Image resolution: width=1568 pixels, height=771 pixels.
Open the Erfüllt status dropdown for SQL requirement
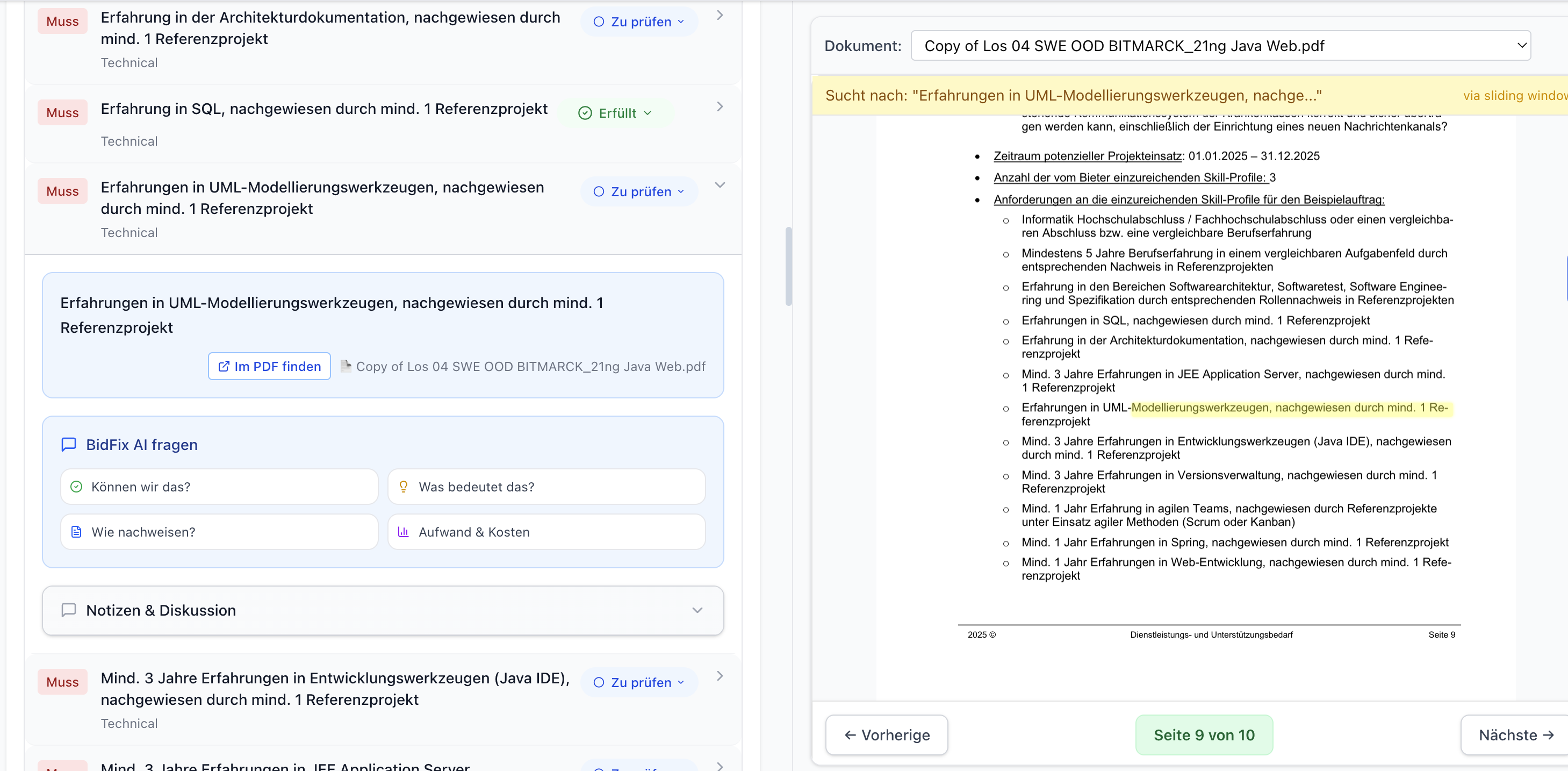point(615,113)
